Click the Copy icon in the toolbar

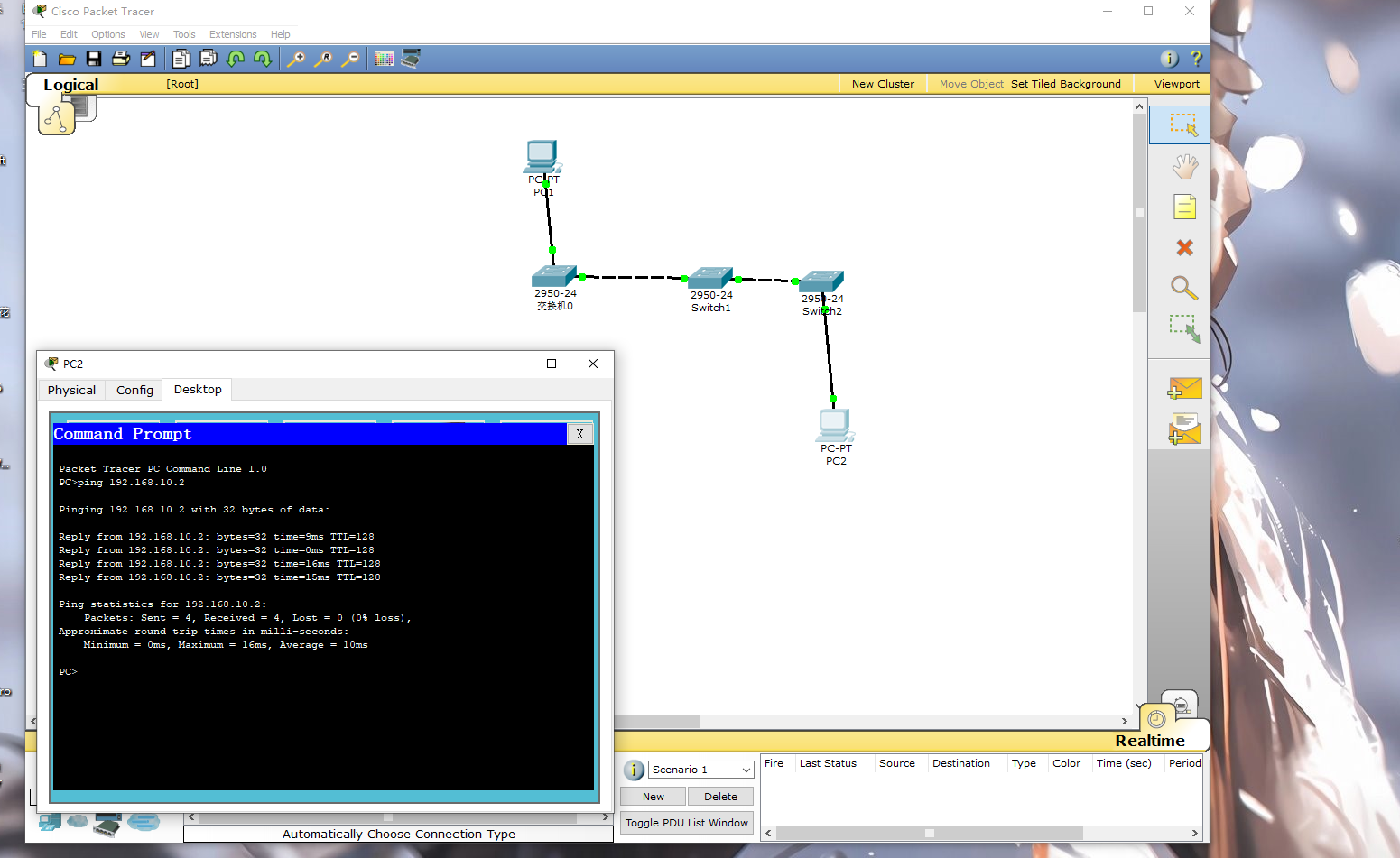coord(181,59)
